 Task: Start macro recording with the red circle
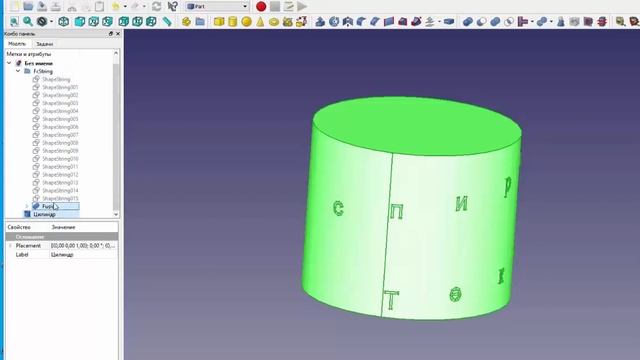click(x=261, y=6)
